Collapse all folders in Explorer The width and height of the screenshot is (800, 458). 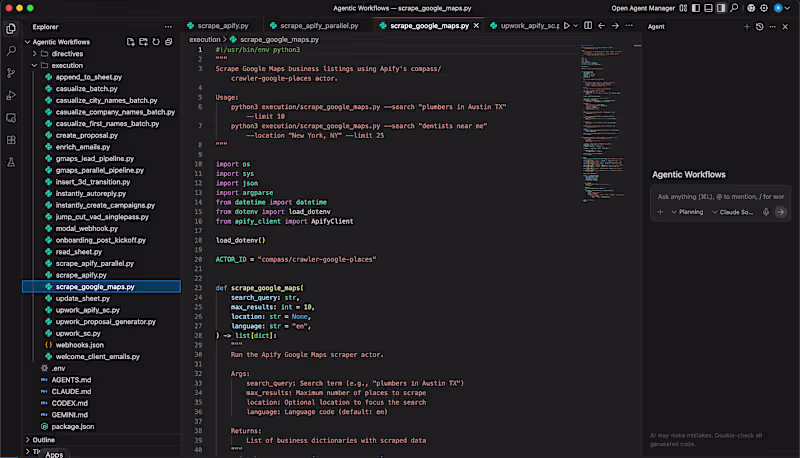[x=168, y=41]
